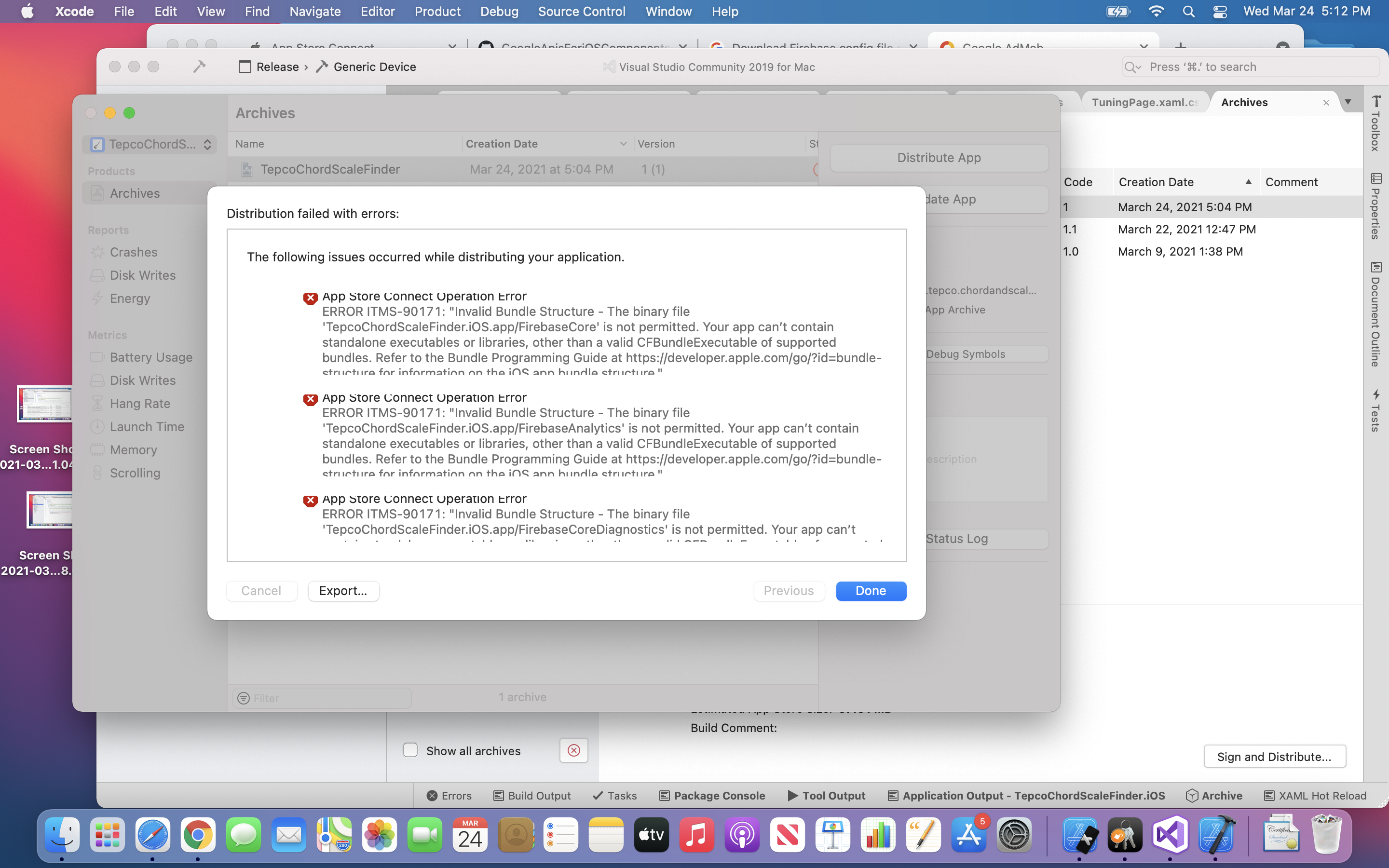Open the App Store from the Dock
1389x868 pixels.
point(969,835)
